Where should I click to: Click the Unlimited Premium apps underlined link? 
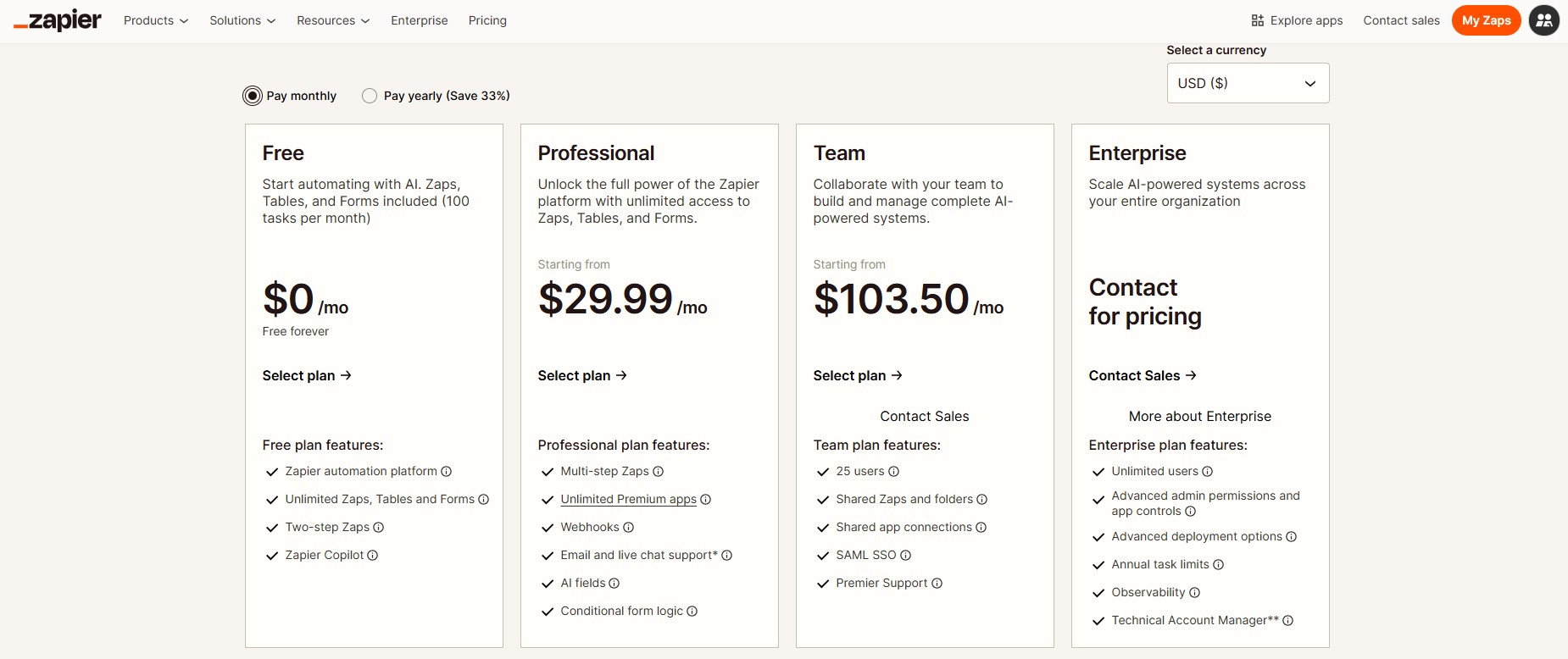[629, 499]
